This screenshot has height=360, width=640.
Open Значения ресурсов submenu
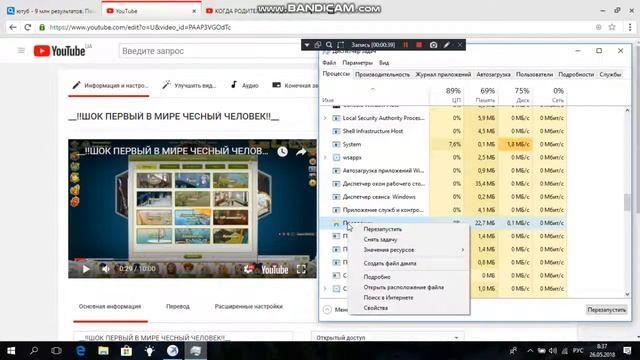409,250
